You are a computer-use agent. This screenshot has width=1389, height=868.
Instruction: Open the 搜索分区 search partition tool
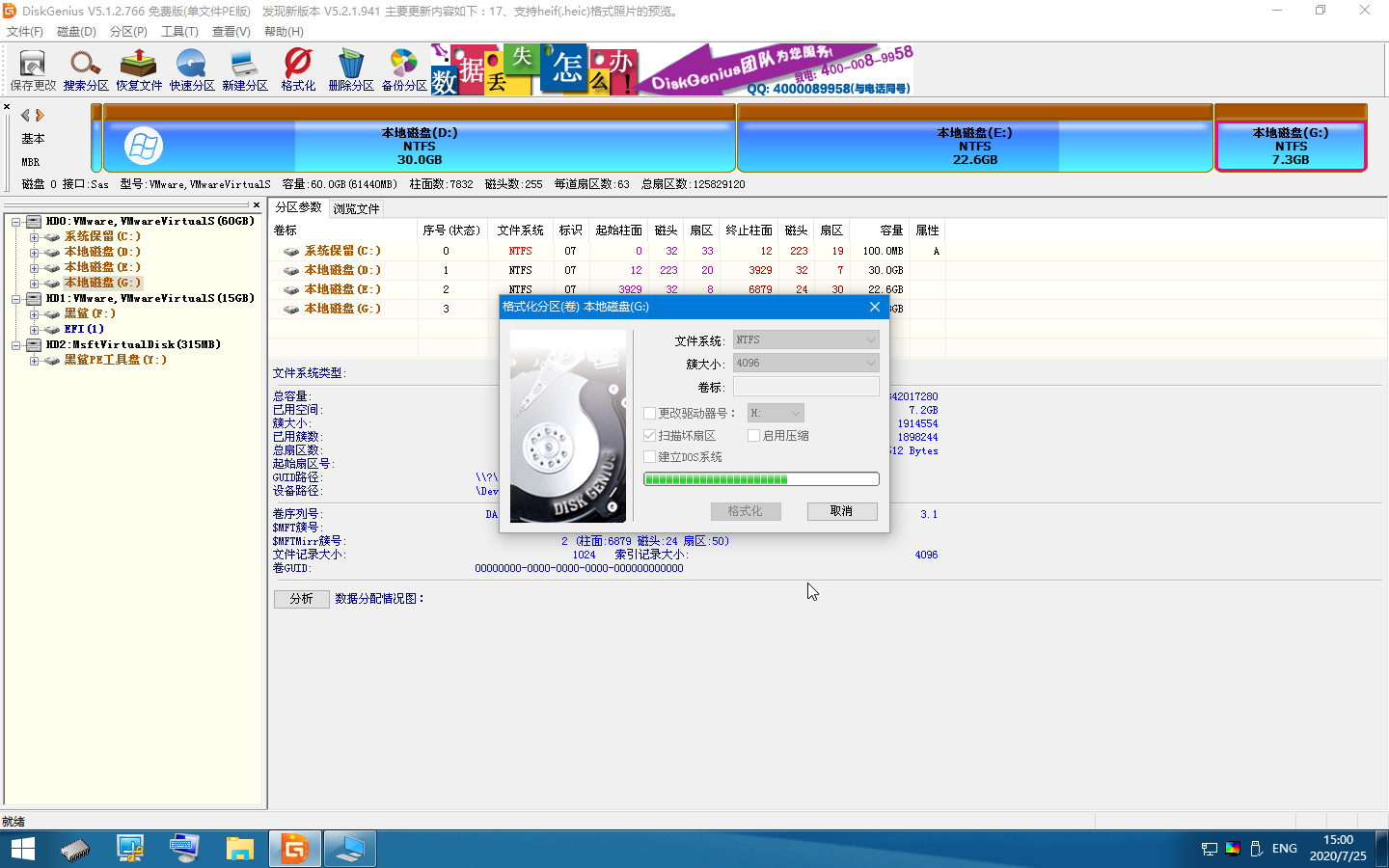[x=86, y=70]
